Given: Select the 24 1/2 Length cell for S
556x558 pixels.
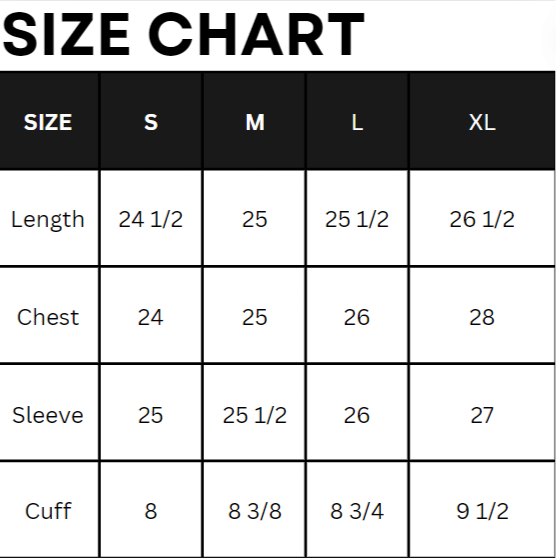Looking at the screenshot, I should (151, 219).
